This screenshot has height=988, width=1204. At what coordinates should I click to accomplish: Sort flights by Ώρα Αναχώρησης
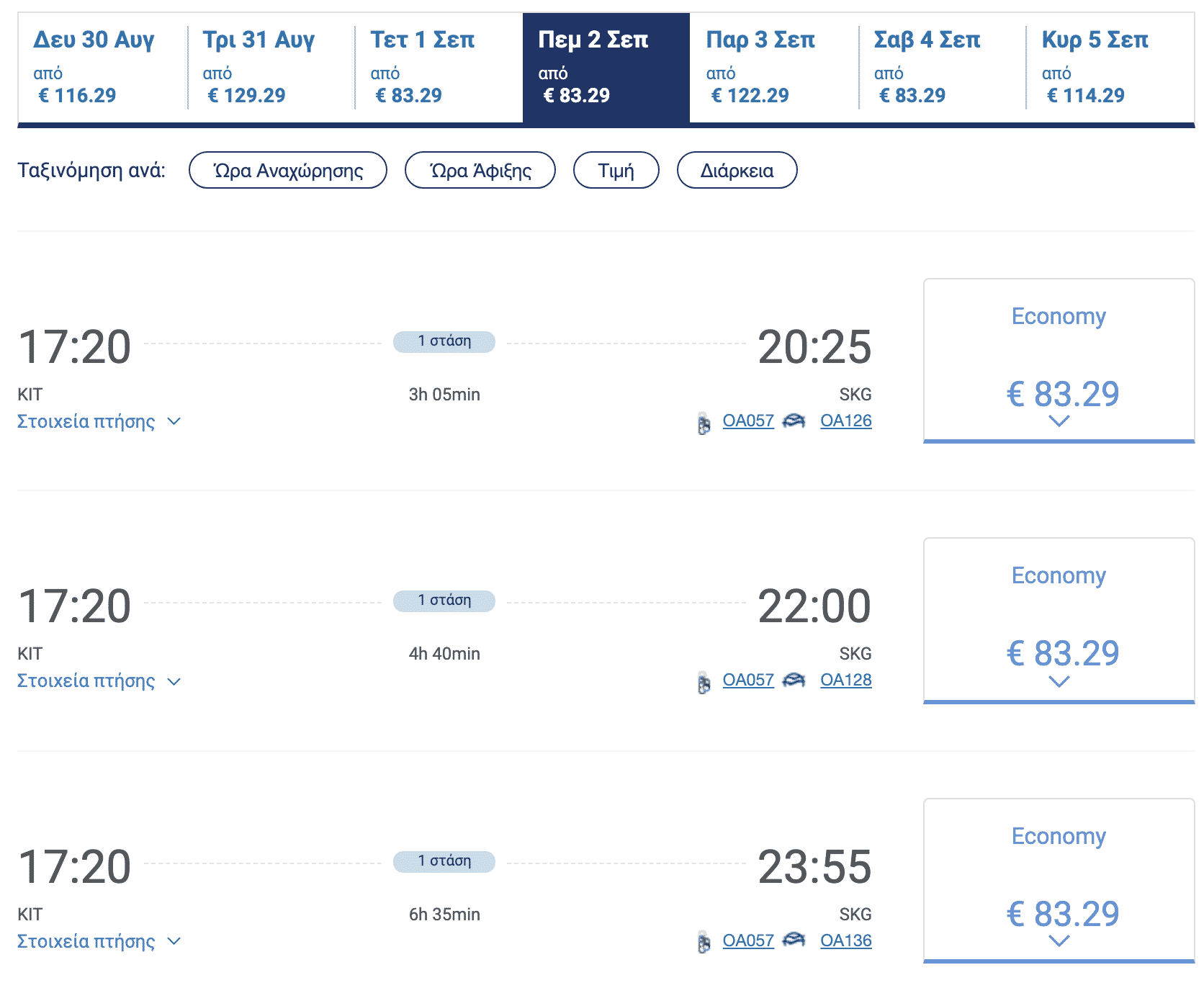click(x=288, y=171)
